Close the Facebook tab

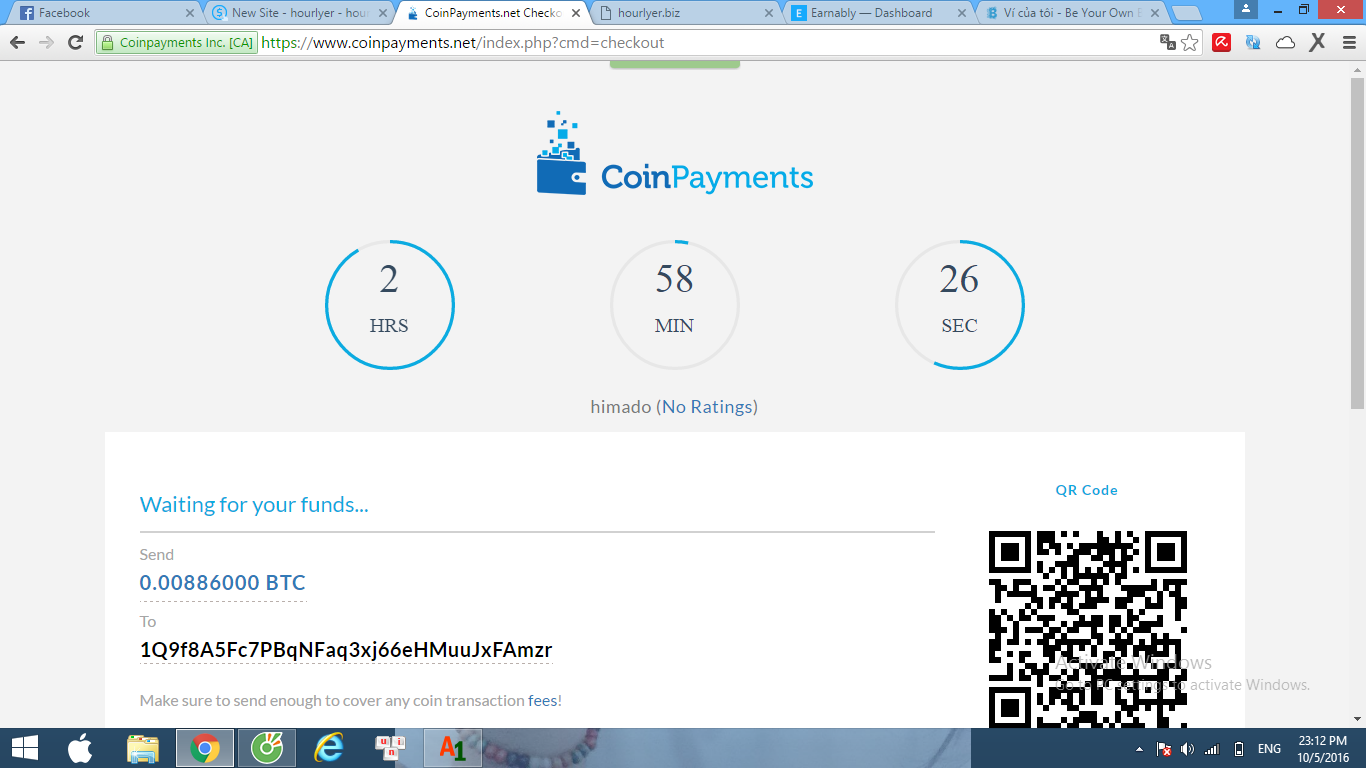[x=190, y=13]
